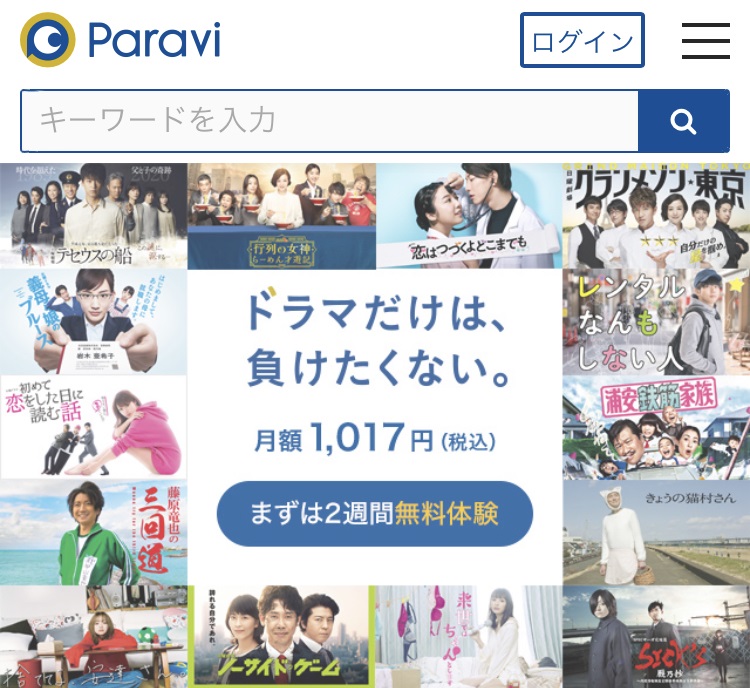Image resolution: width=750 pixels, height=688 pixels.
Task: Open the ノーサイド・ゲーム thumbnail
Action: point(281,637)
